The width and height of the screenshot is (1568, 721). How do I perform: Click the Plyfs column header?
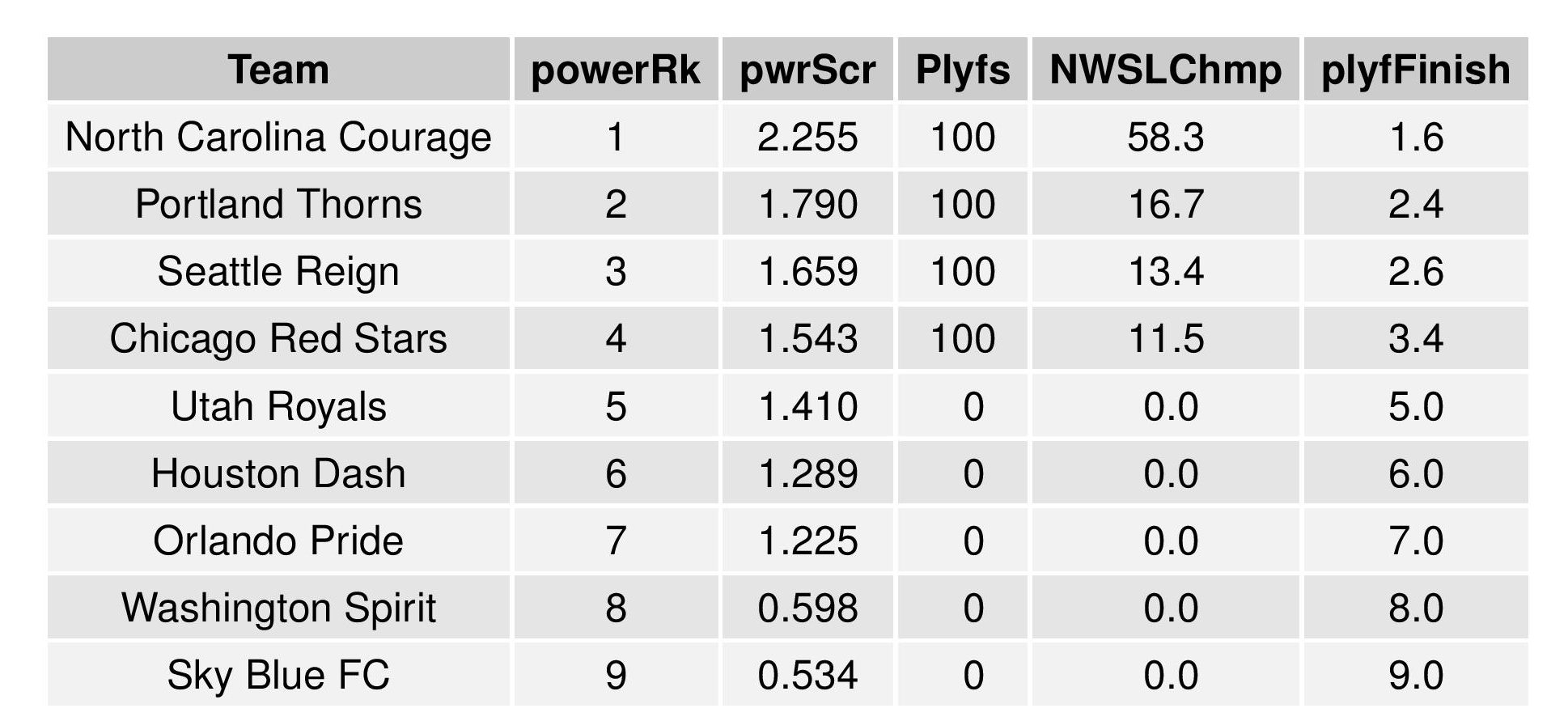(962, 70)
